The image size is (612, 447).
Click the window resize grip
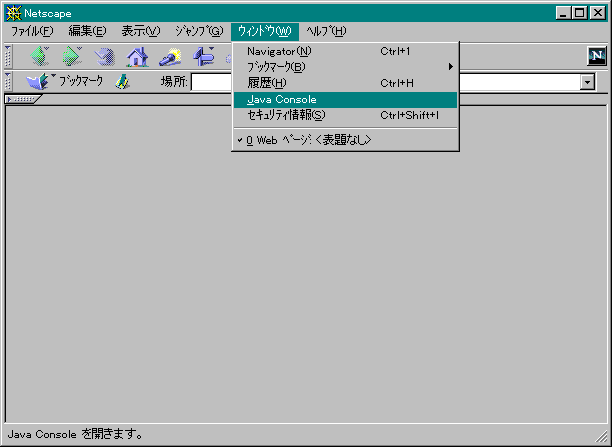click(x=600, y=436)
